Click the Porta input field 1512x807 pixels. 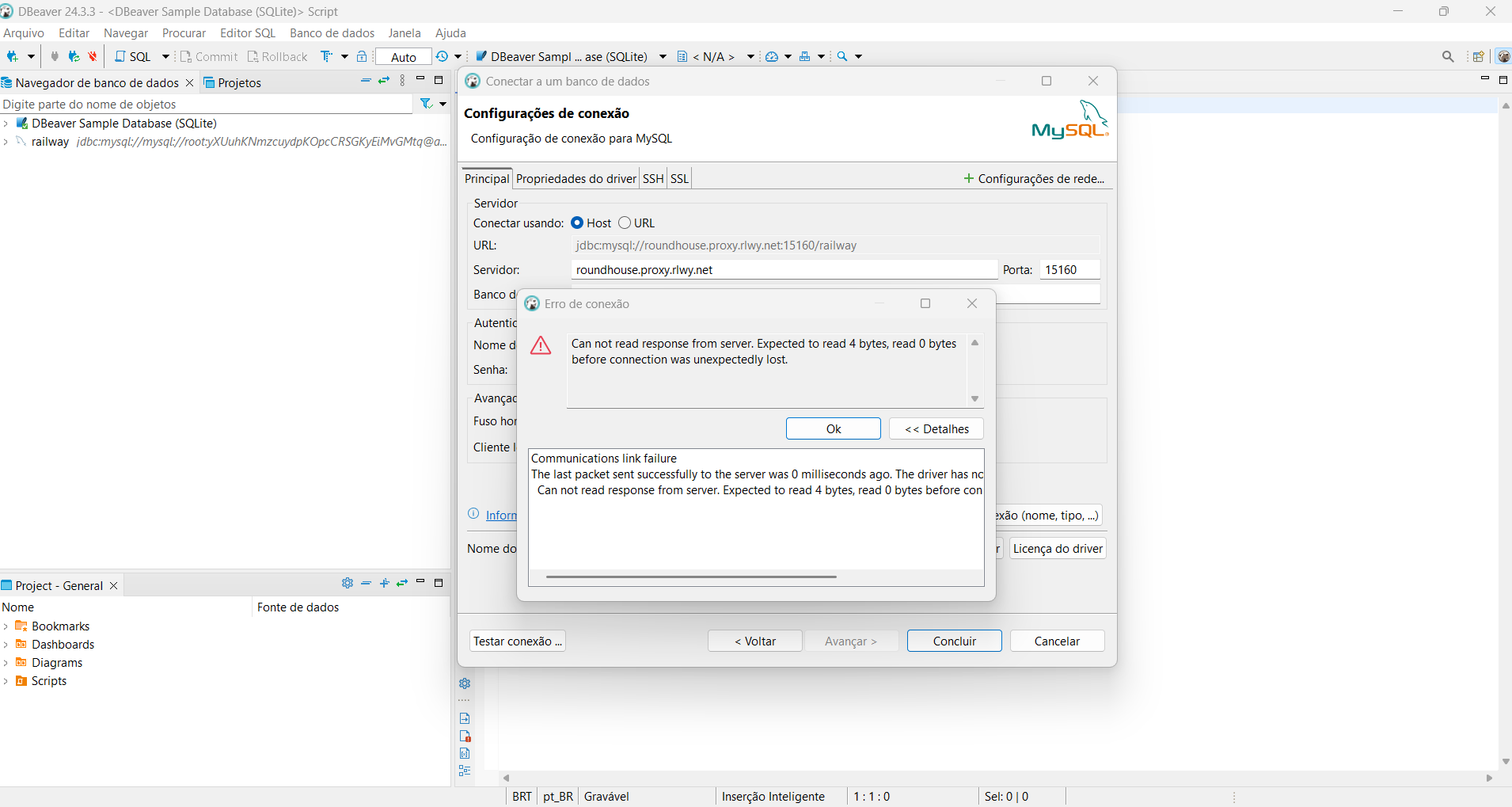point(1069,270)
